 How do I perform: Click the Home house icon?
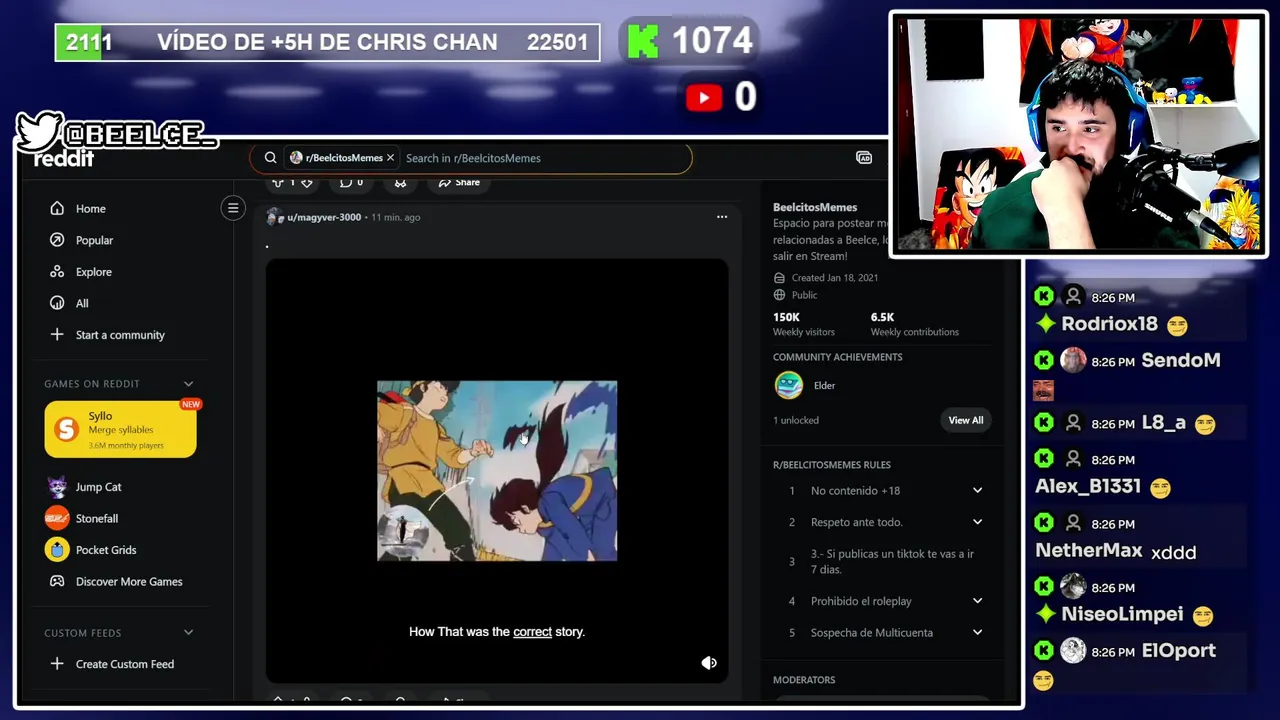pos(57,208)
